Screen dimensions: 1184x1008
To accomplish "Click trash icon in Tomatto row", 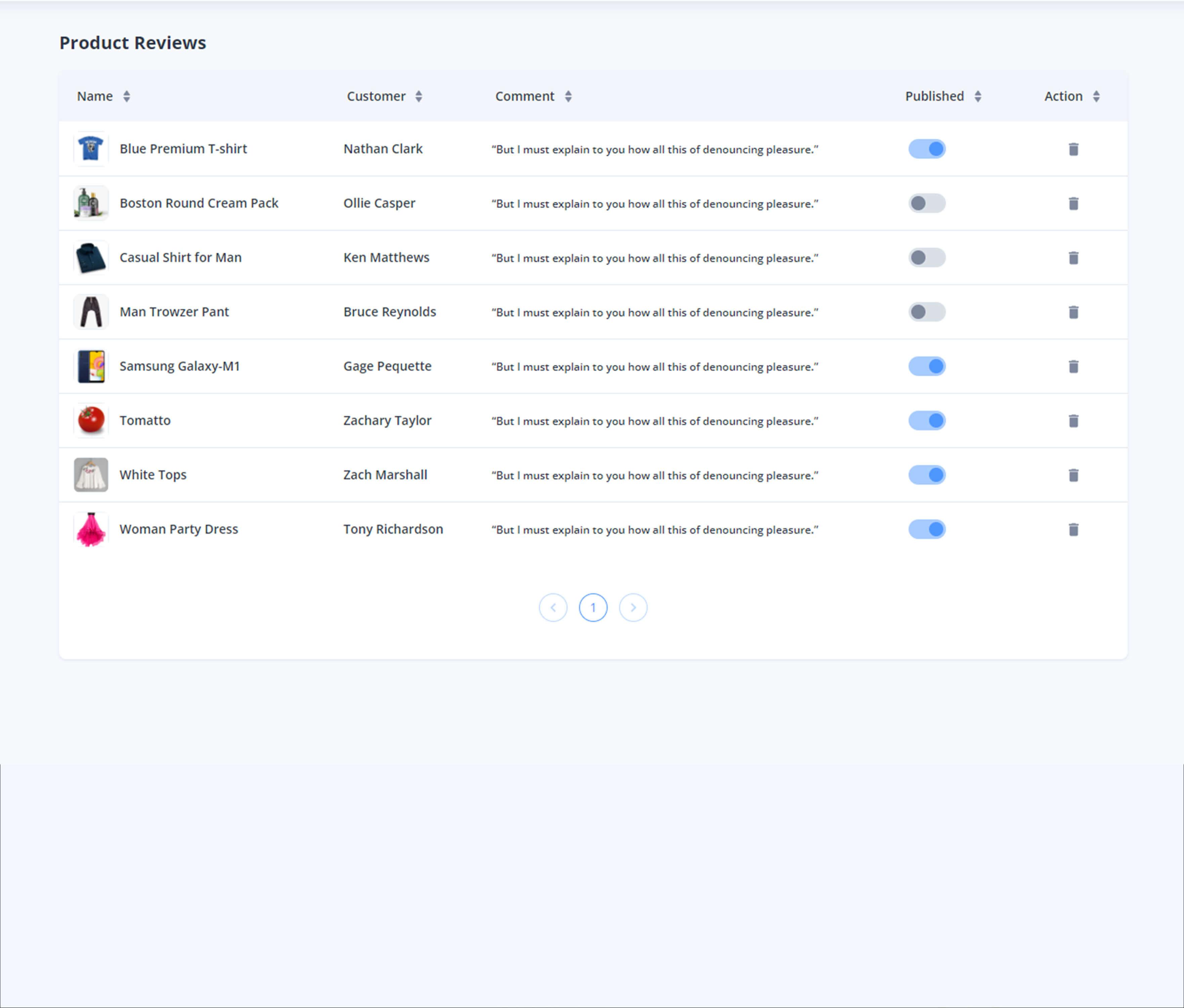I will pyautogui.click(x=1073, y=421).
